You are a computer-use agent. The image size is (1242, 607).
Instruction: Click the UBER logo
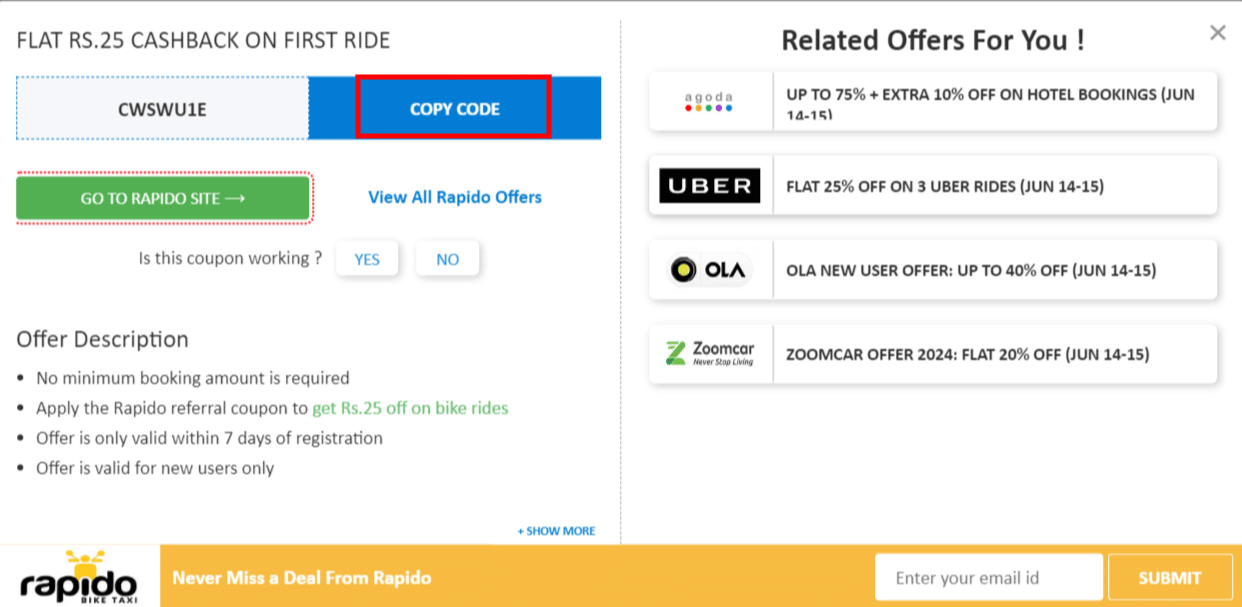[x=710, y=185]
